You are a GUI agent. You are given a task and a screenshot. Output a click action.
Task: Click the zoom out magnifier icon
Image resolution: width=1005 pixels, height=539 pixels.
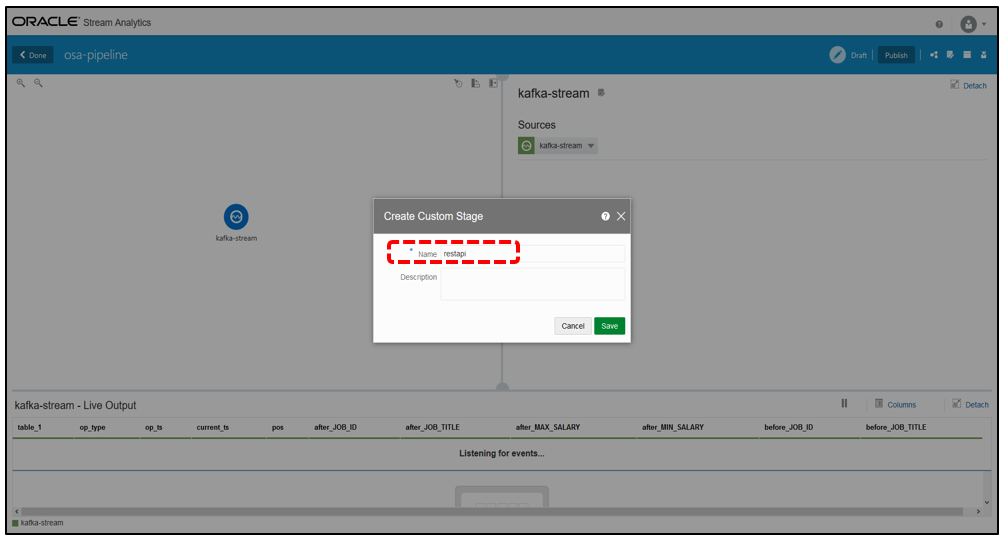pyautogui.click(x=38, y=83)
